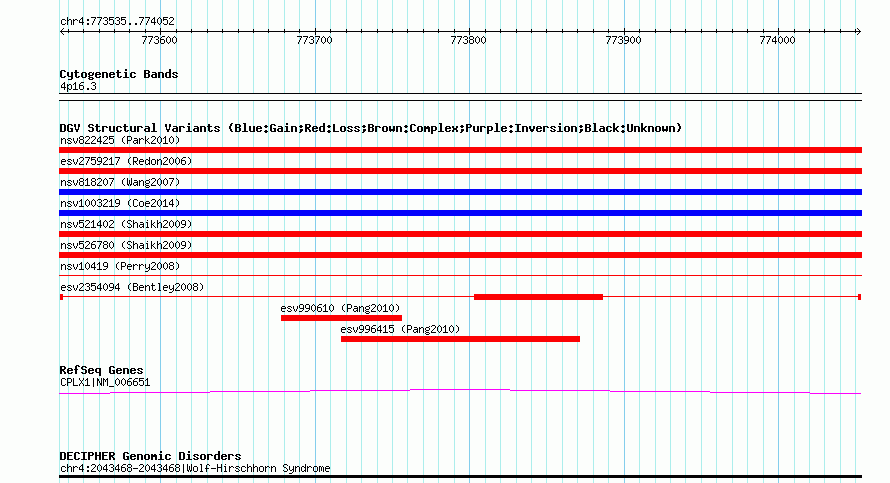Select the thick segment of the esv2354094 track

click(538, 297)
